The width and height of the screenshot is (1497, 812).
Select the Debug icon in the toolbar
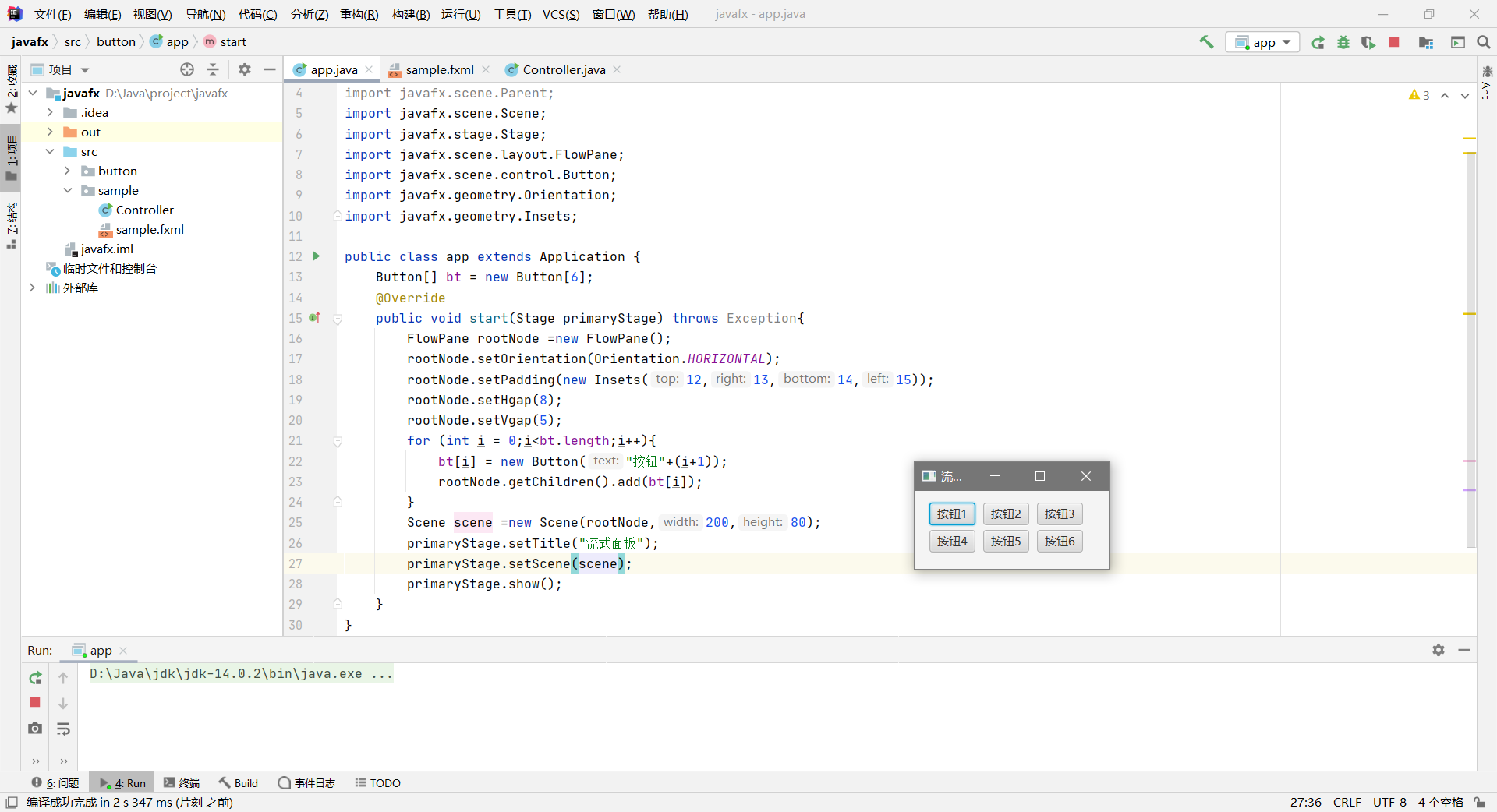(1343, 42)
